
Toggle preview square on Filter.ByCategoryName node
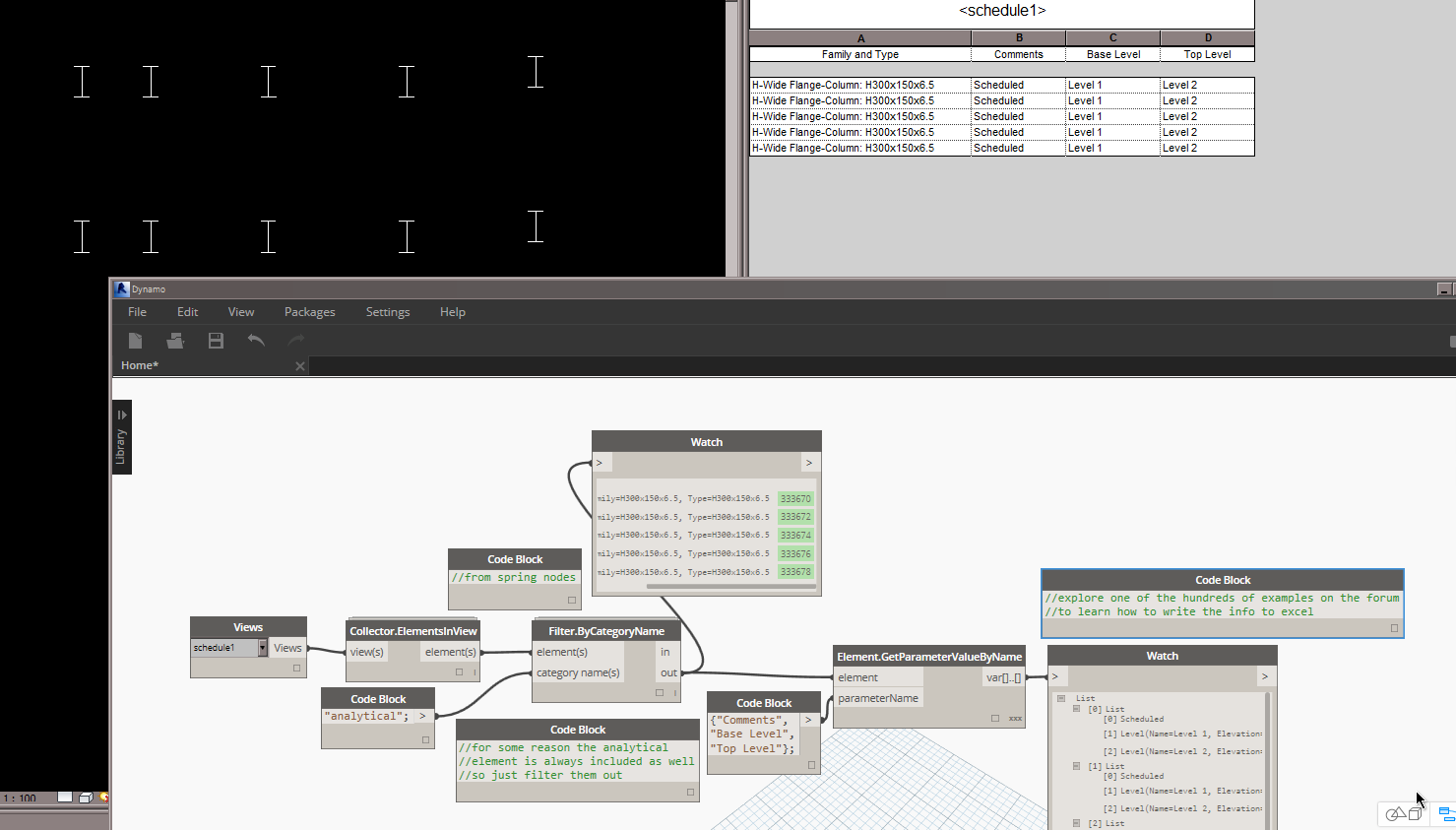point(660,693)
